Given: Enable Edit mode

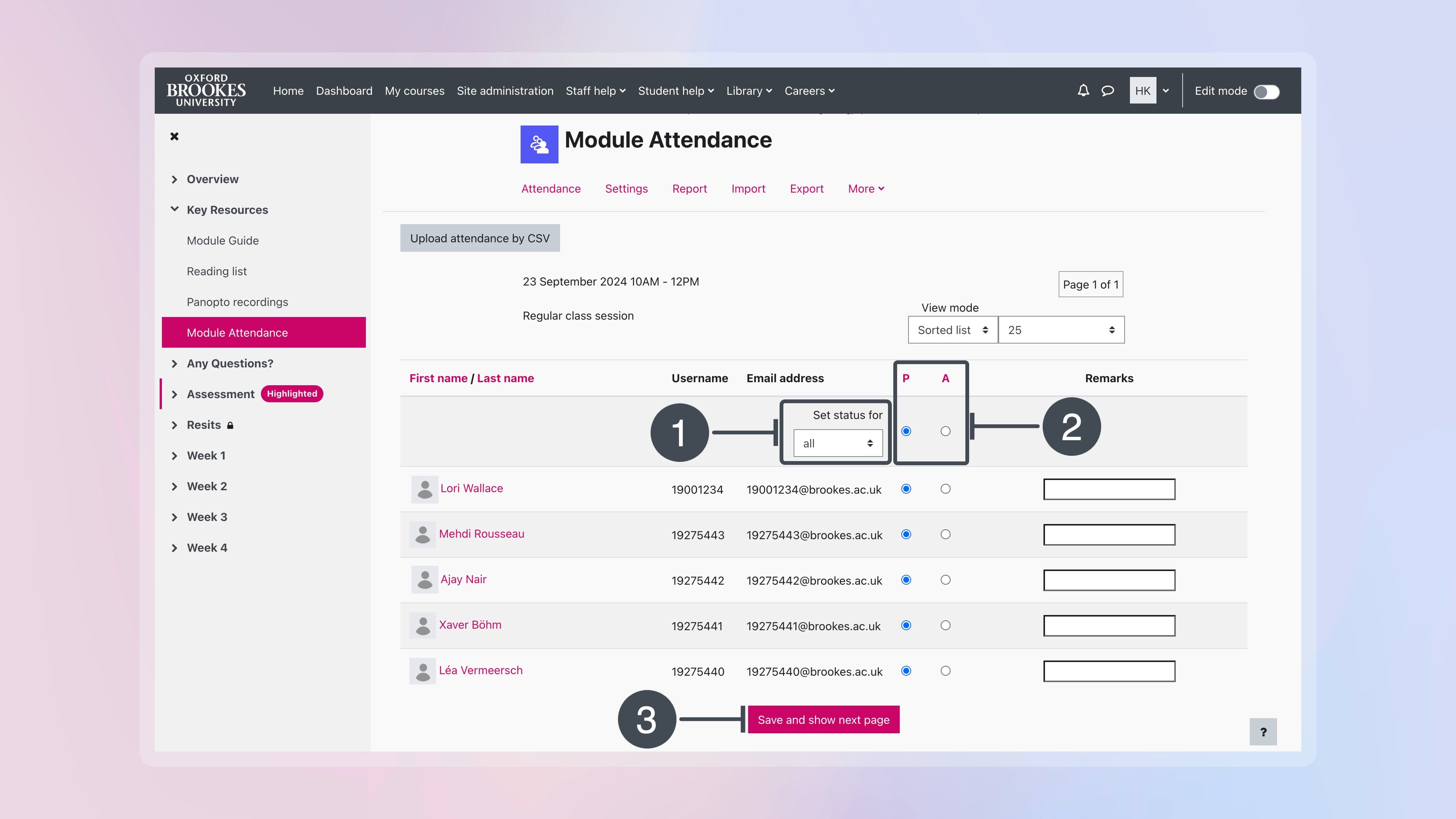Looking at the screenshot, I should click(1266, 91).
